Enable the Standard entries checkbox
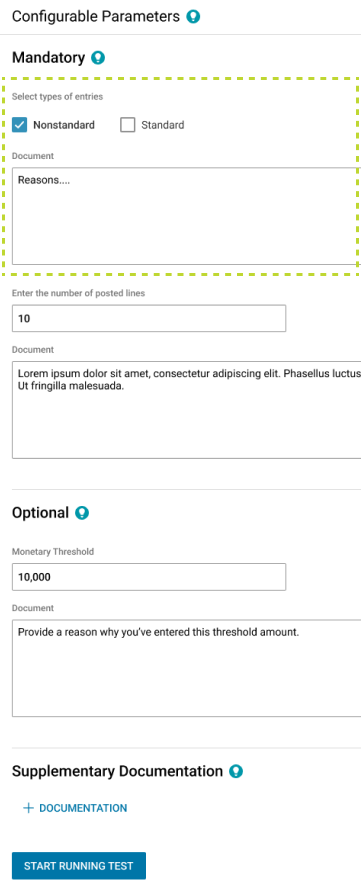The height and width of the screenshot is (896, 361). (x=127, y=125)
